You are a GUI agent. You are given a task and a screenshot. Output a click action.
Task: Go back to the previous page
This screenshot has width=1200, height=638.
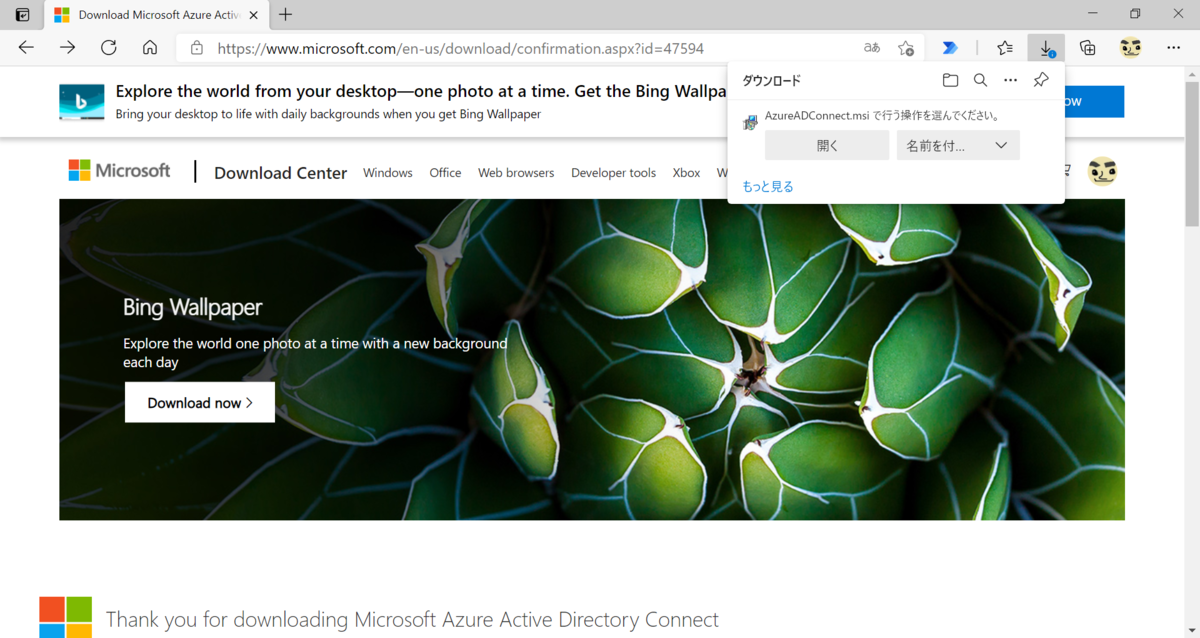[x=26, y=47]
